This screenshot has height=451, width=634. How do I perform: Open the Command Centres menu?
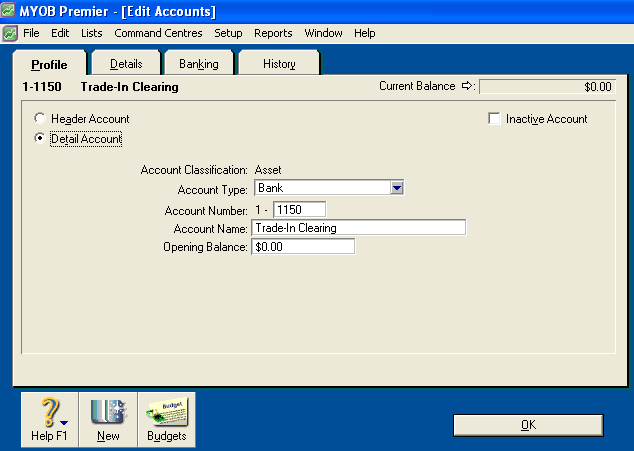[x=158, y=33]
